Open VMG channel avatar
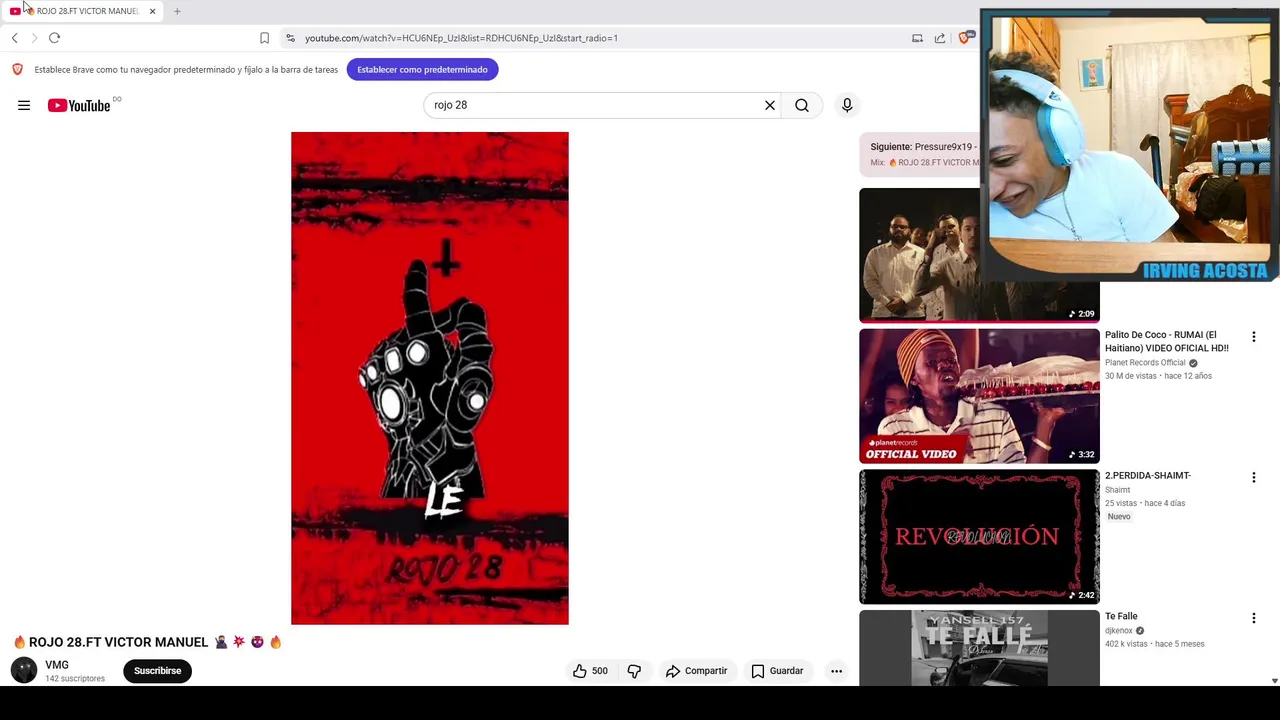Screen dimensions: 1280x720 (24, 670)
